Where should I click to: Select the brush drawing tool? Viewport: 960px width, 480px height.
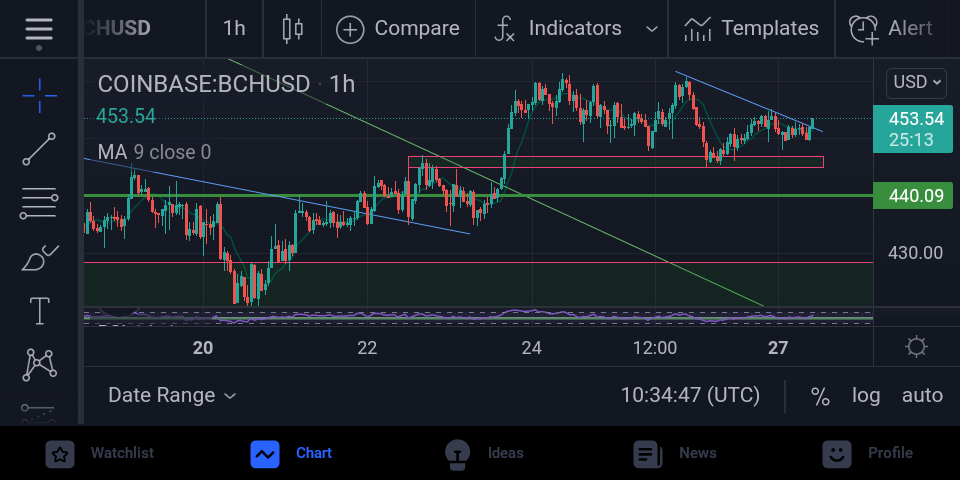(39, 258)
